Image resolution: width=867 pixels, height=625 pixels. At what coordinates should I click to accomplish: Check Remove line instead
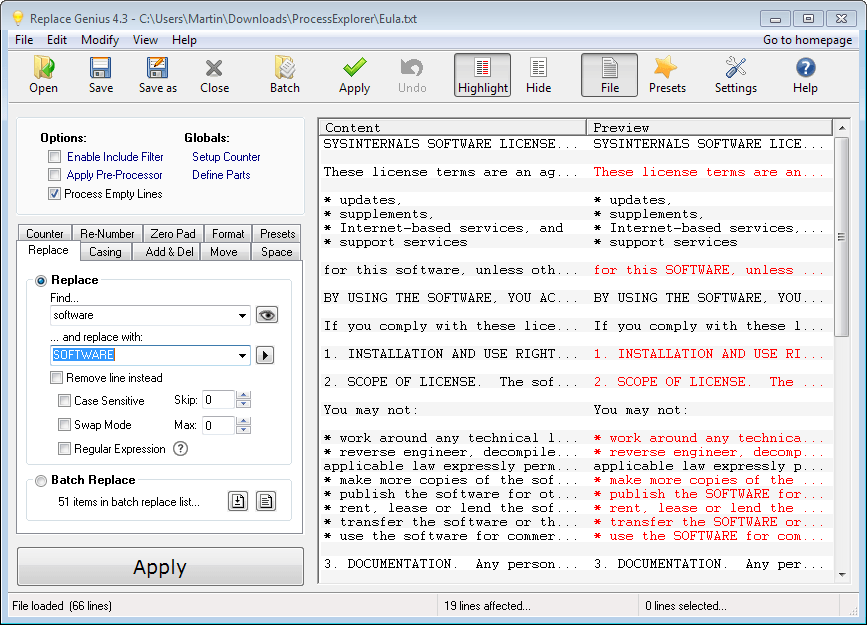(x=56, y=378)
